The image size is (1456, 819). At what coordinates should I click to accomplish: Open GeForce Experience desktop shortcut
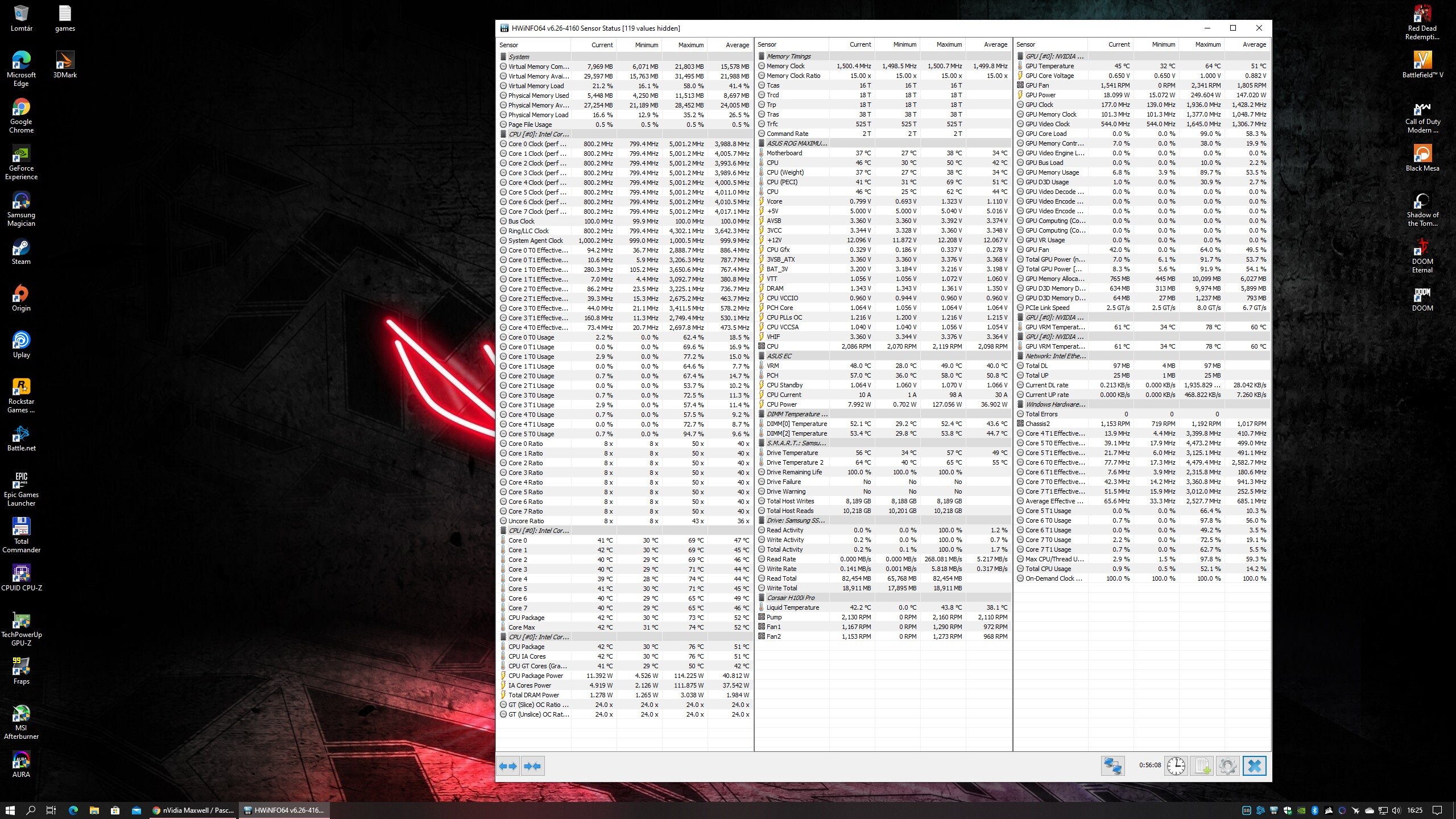pyautogui.click(x=21, y=163)
